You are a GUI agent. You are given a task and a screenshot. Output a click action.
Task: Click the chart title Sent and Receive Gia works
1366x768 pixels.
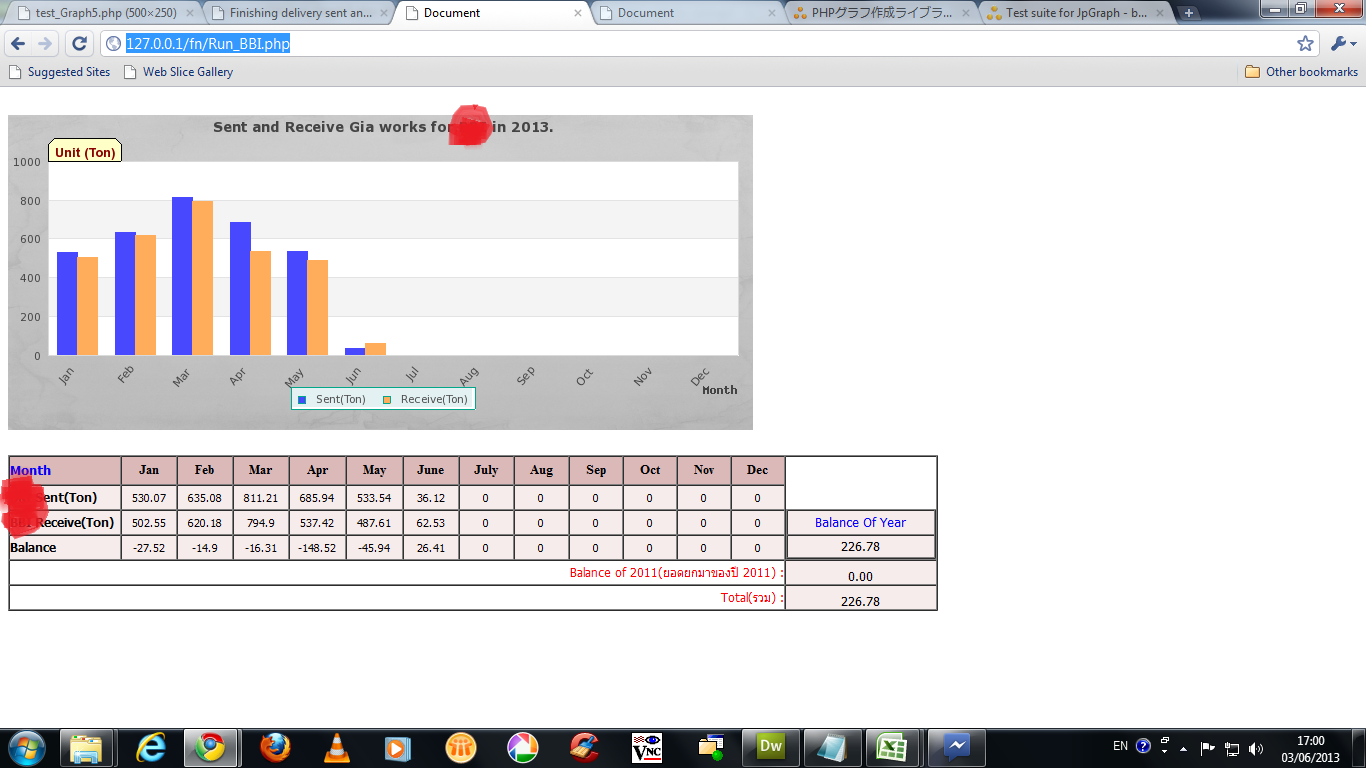383,127
